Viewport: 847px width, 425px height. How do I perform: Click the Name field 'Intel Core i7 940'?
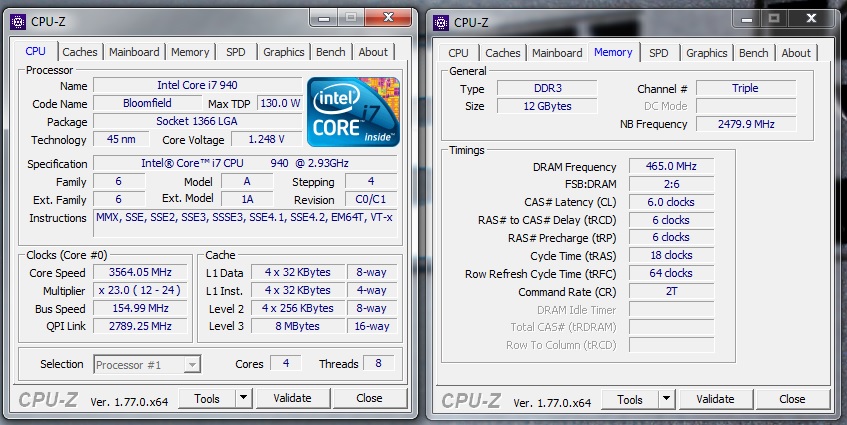click(x=197, y=85)
